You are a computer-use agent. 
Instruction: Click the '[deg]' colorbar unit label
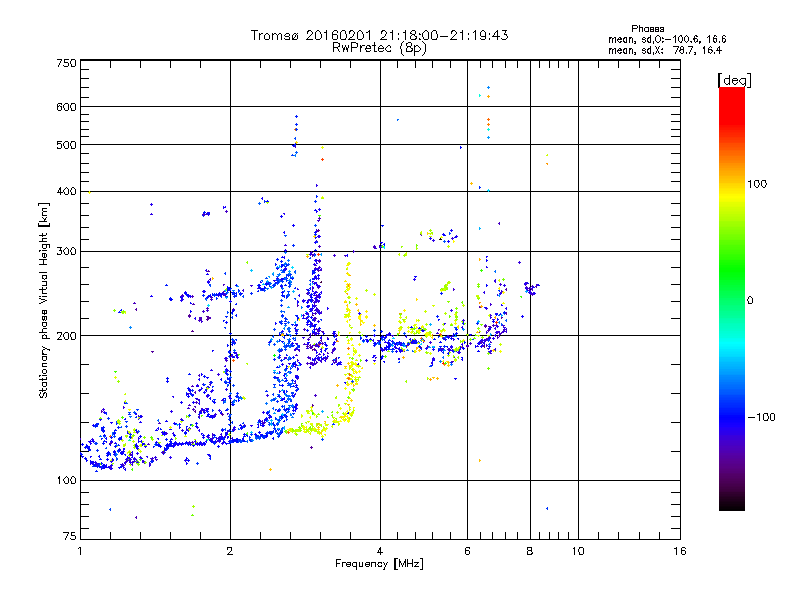click(x=734, y=80)
